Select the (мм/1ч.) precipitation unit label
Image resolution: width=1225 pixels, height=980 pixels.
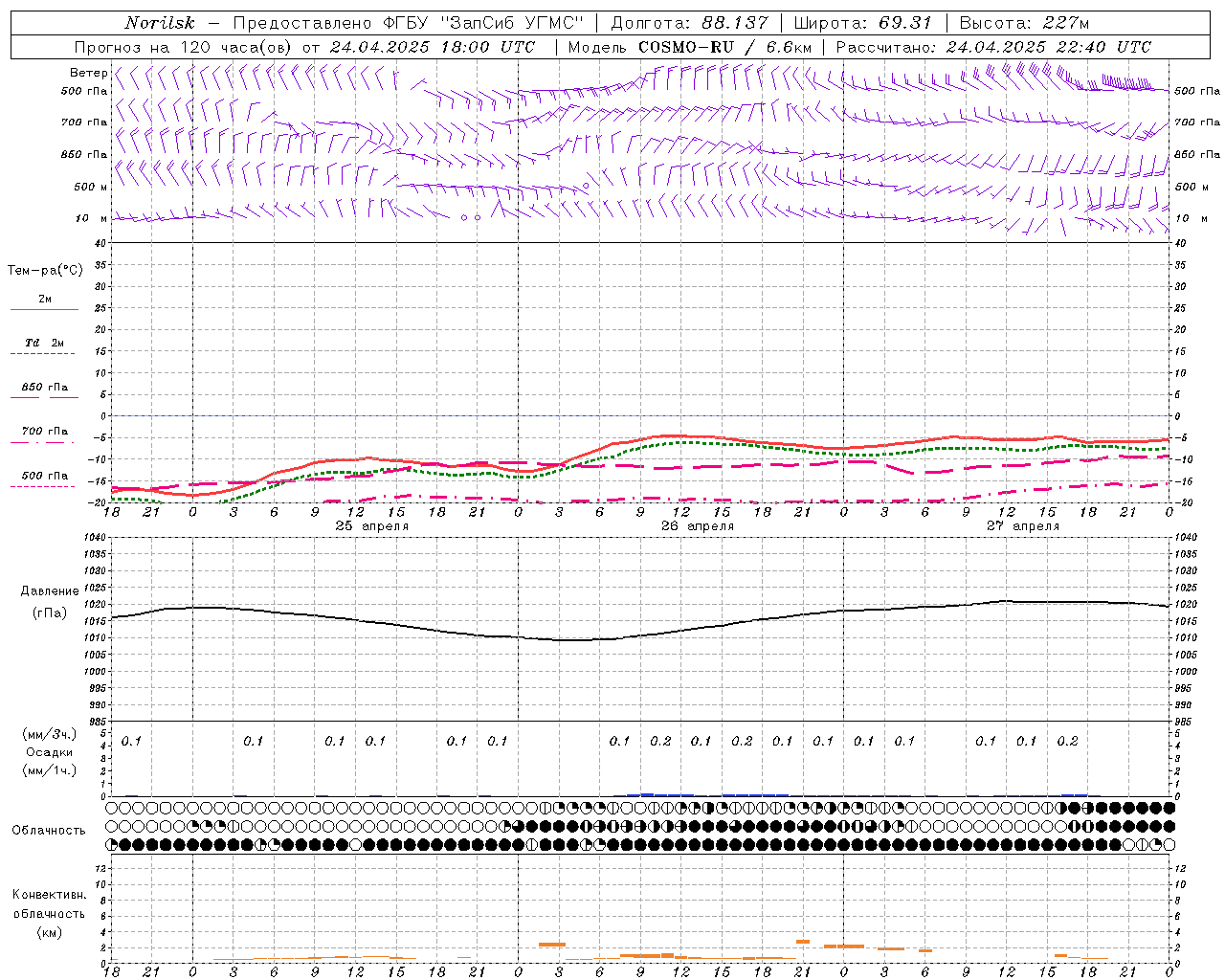[x=49, y=770]
